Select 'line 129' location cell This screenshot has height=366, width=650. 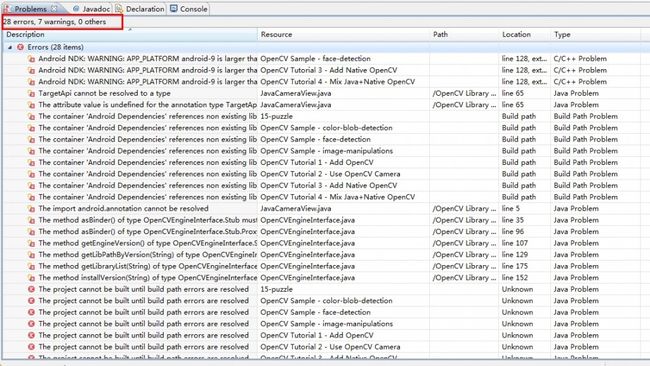[514, 255]
